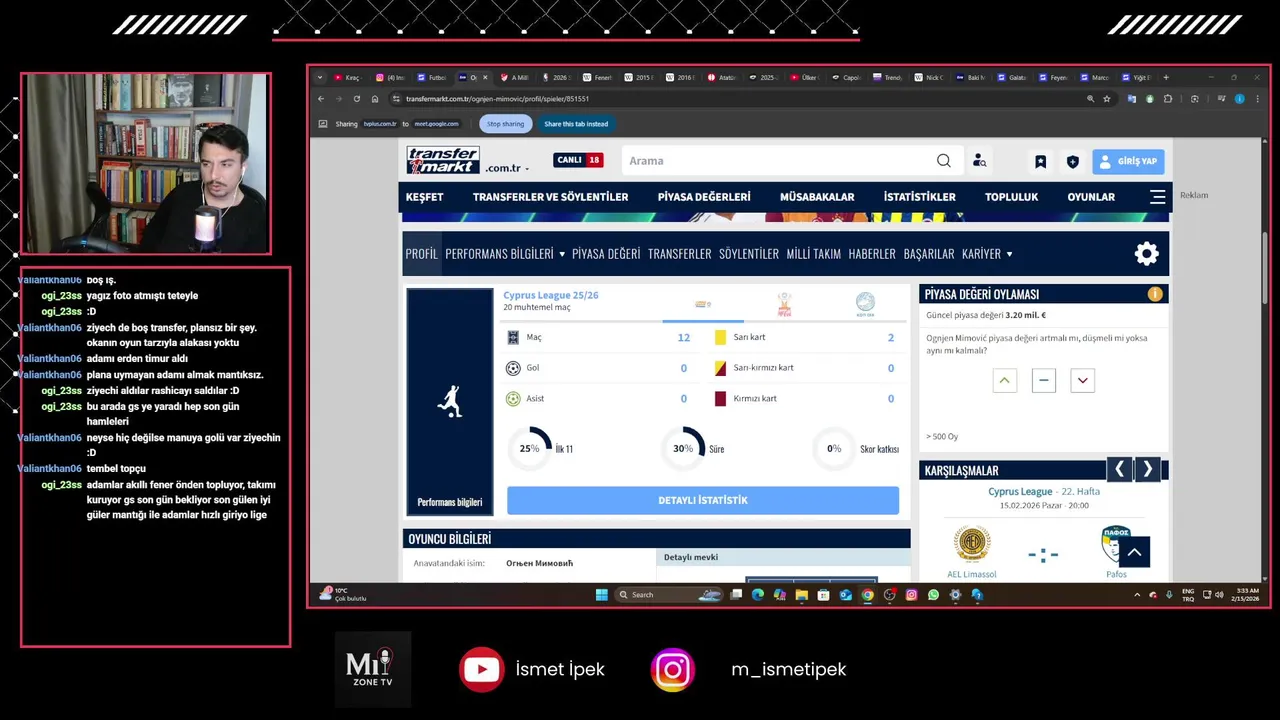Click the AEL Limassol club crest
1280x720 pixels.
pos(971,545)
